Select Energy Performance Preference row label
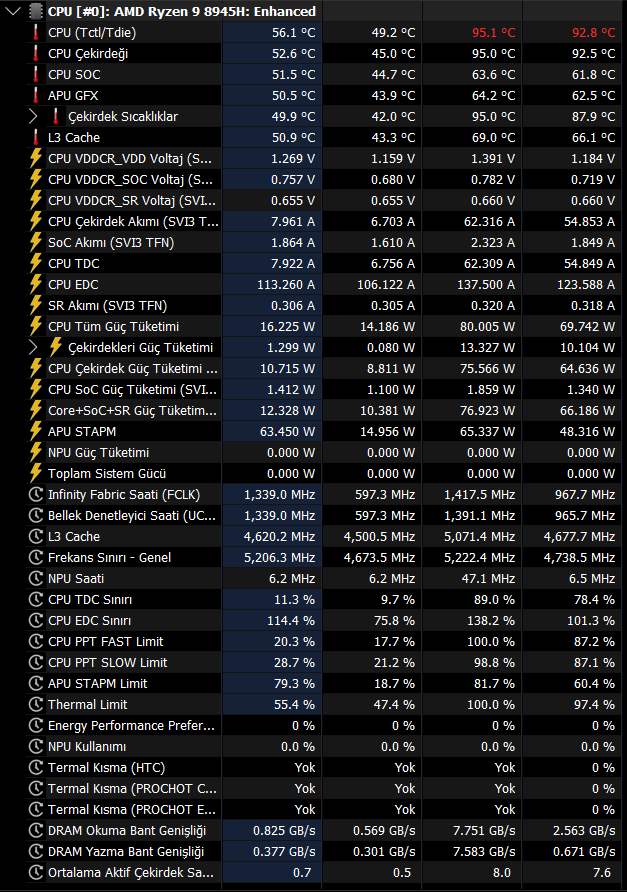The height and width of the screenshot is (892, 627). [131, 726]
